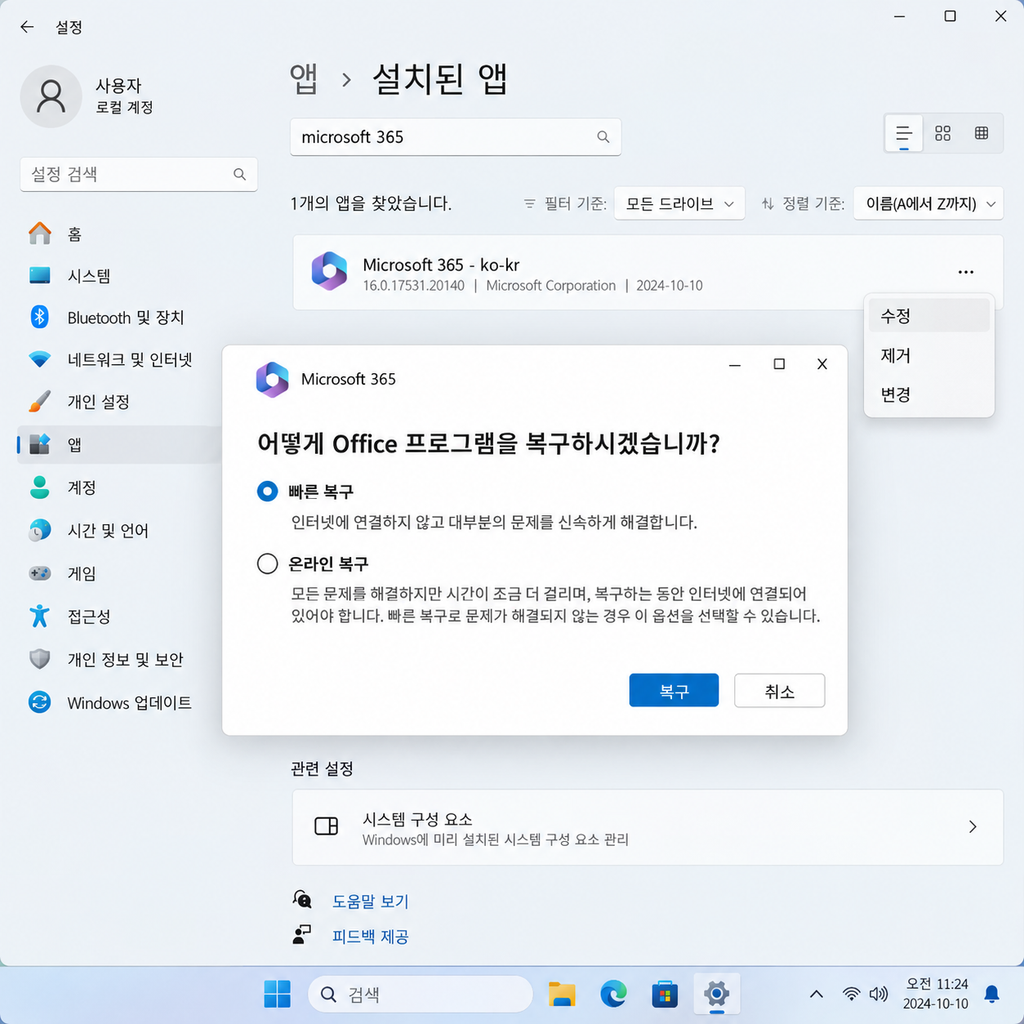Expand 시스템 구성 요소 chevron
1024x1024 pixels.
(972, 827)
